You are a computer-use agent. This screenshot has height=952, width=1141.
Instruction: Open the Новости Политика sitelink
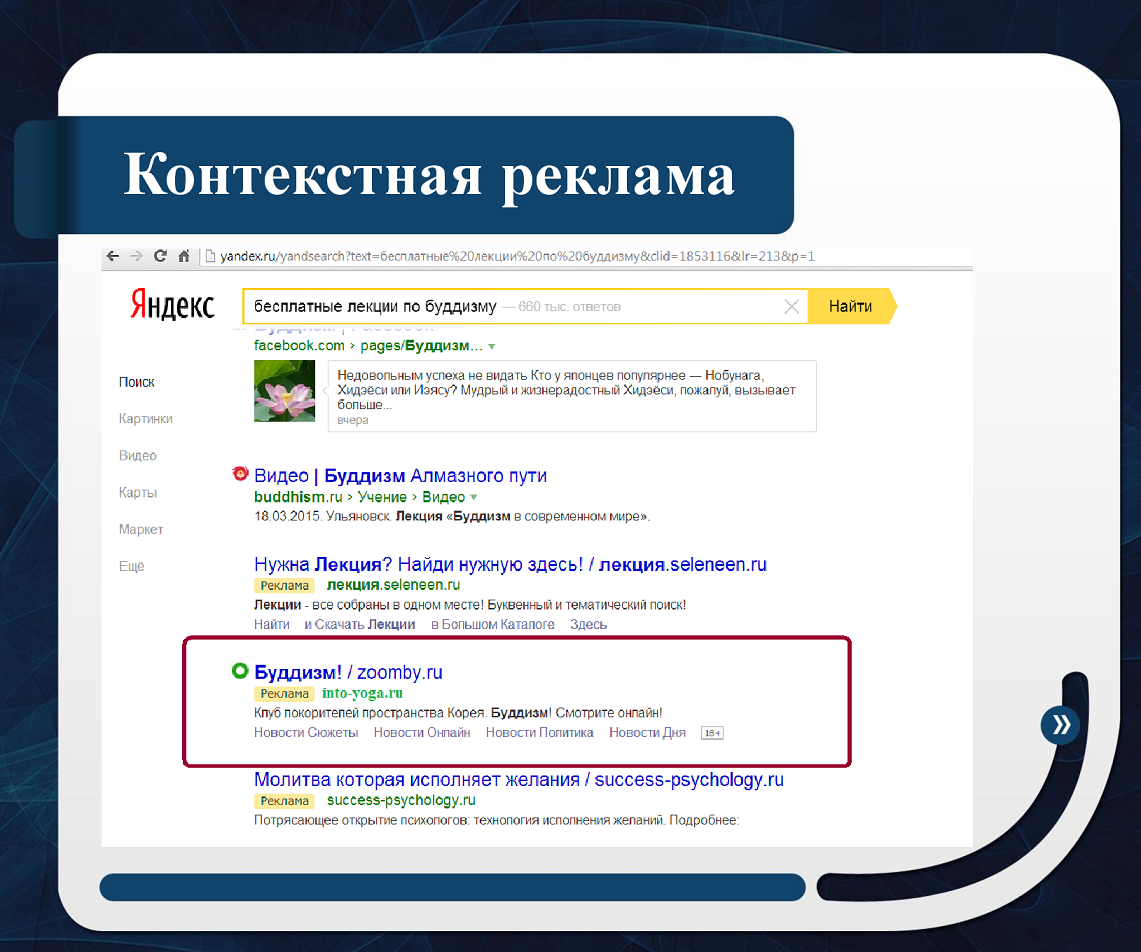point(539,733)
